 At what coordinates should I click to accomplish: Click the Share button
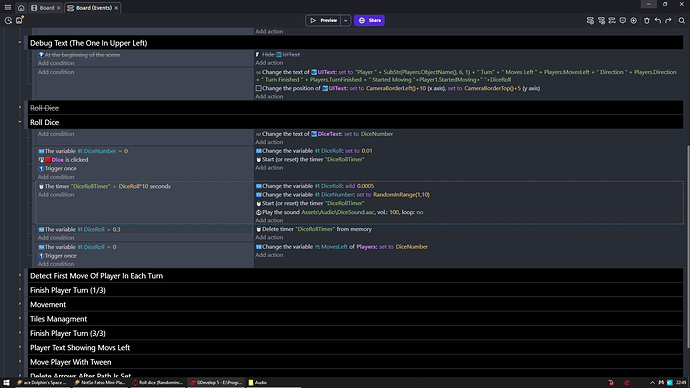point(369,20)
